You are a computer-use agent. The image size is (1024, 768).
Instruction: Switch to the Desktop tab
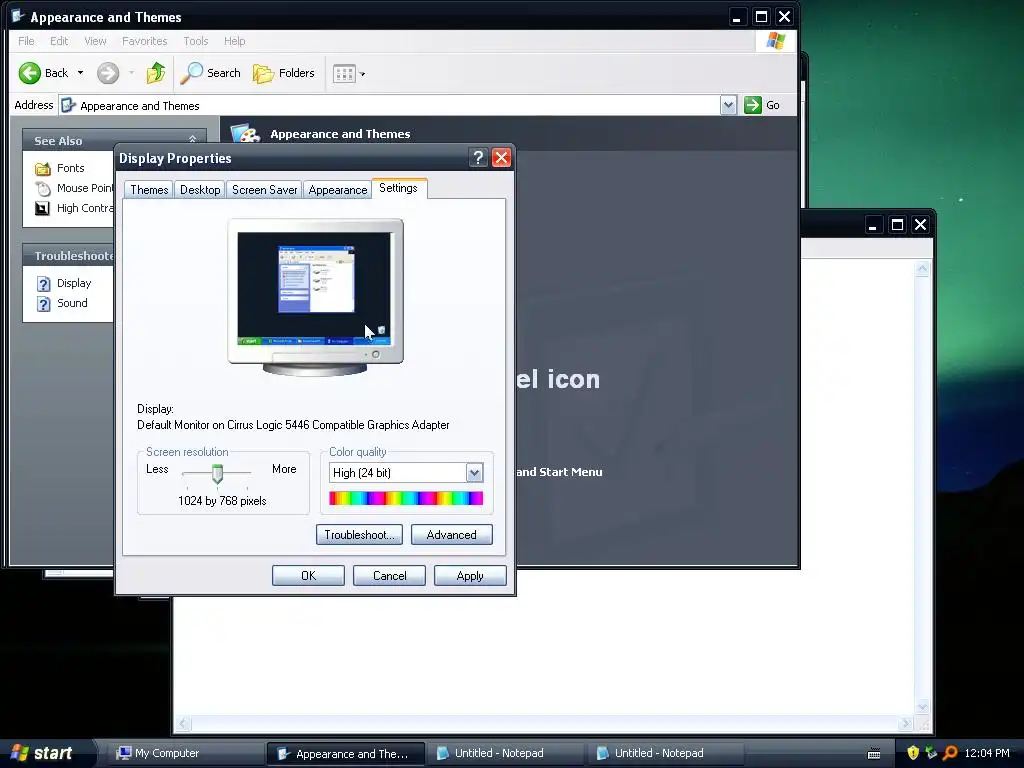click(200, 189)
